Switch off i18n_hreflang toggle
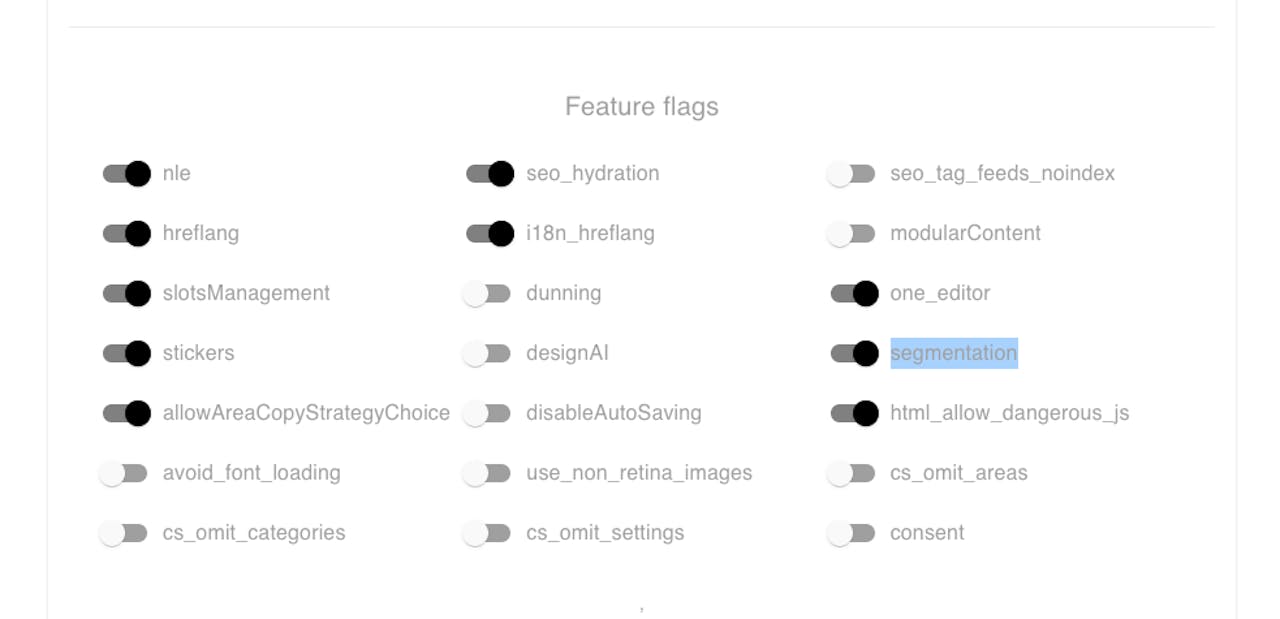Image resolution: width=1280 pixels, height=619 pixels. click(x=490, y=234)
